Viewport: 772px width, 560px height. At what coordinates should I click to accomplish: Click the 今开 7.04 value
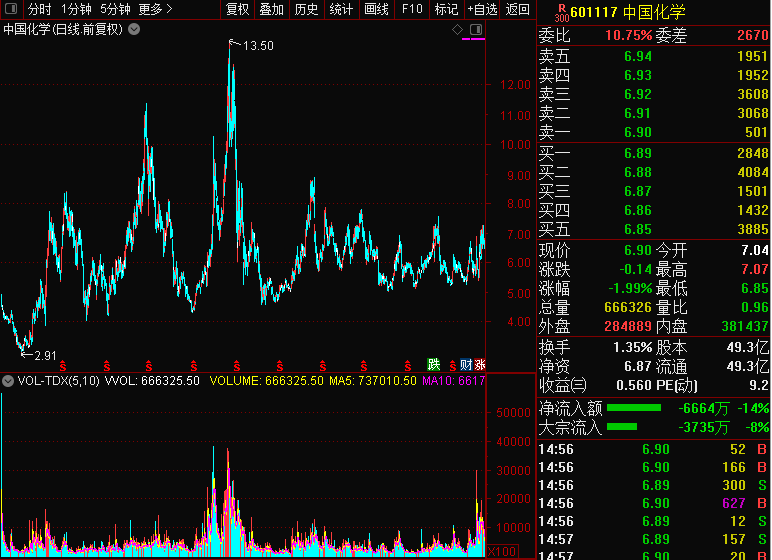click(x=755, y=250)
